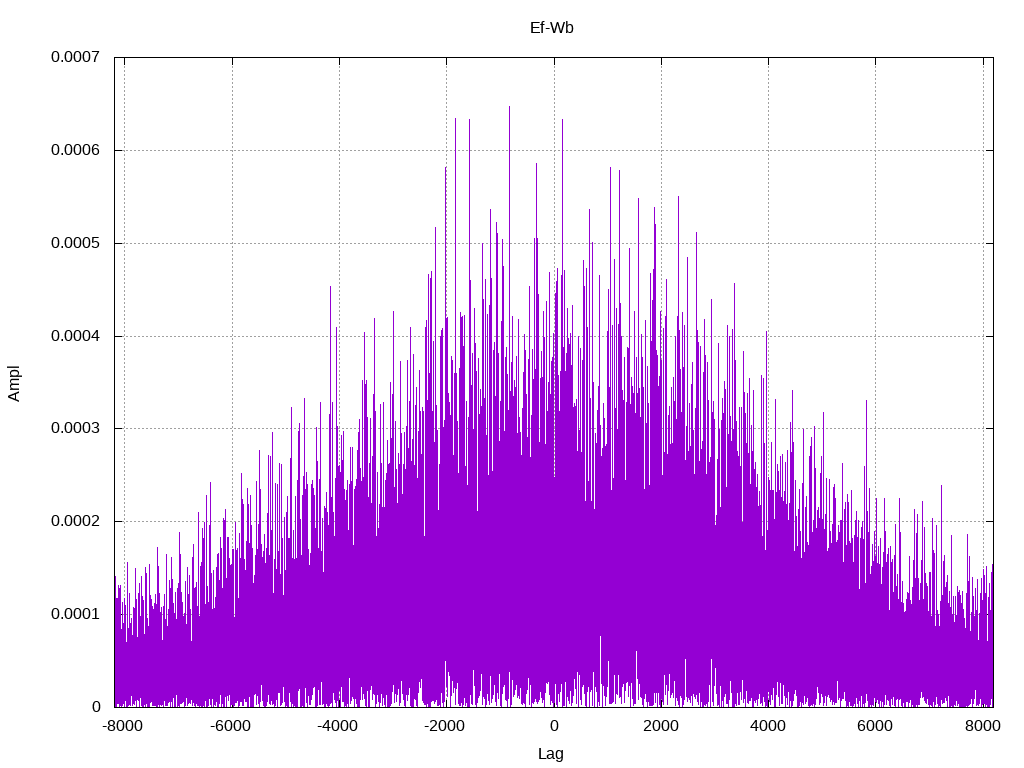
Task: Click the x-axis tick label -2000
Action: (444, 726)
